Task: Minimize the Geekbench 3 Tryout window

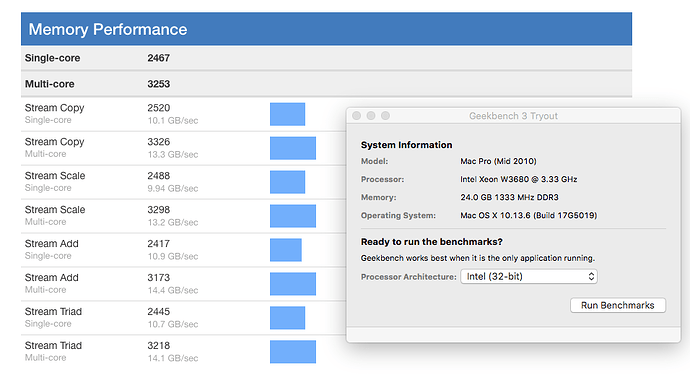Action: tap(371, 116)
